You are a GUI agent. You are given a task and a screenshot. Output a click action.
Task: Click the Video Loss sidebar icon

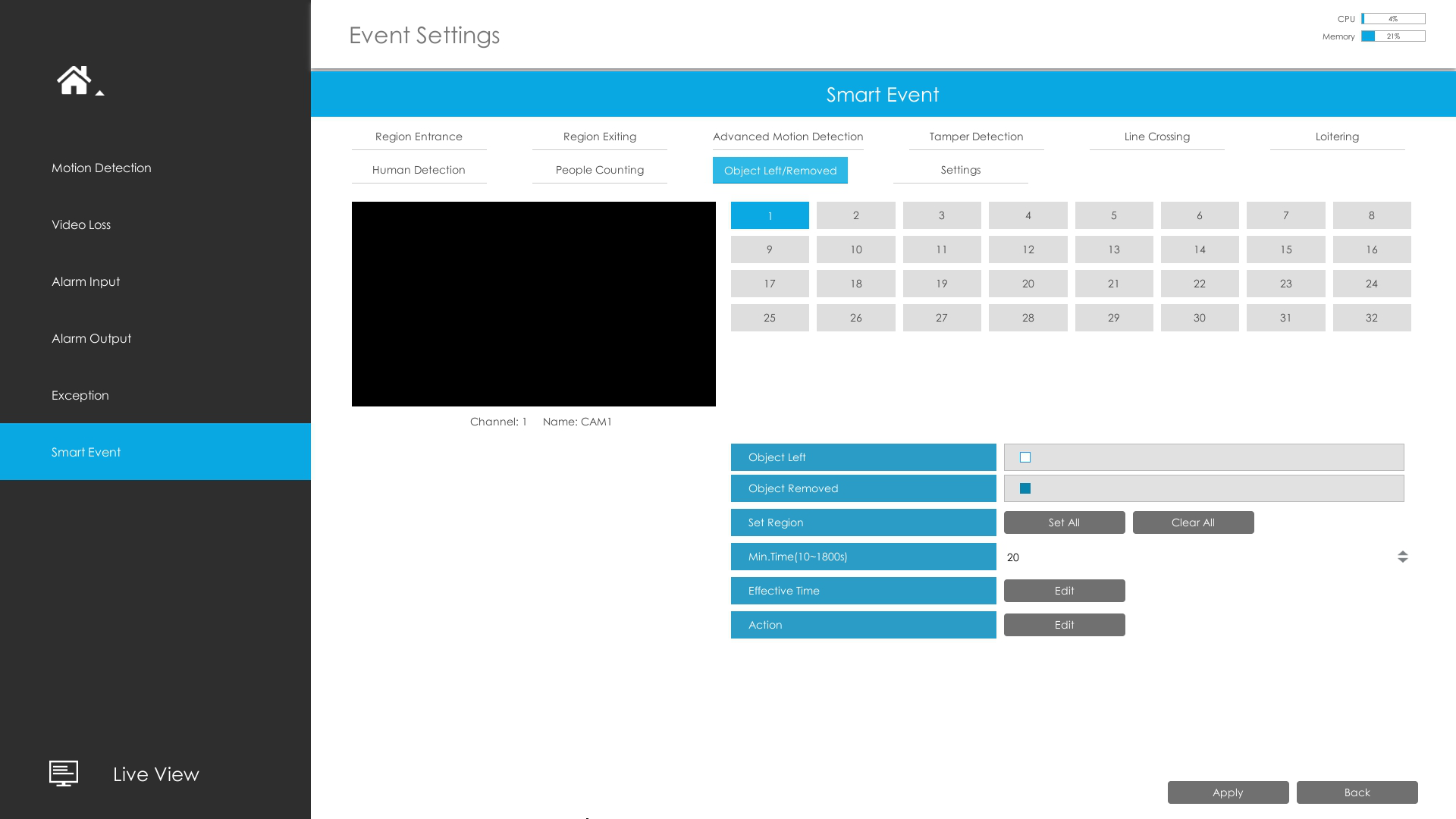pos(155,224)
